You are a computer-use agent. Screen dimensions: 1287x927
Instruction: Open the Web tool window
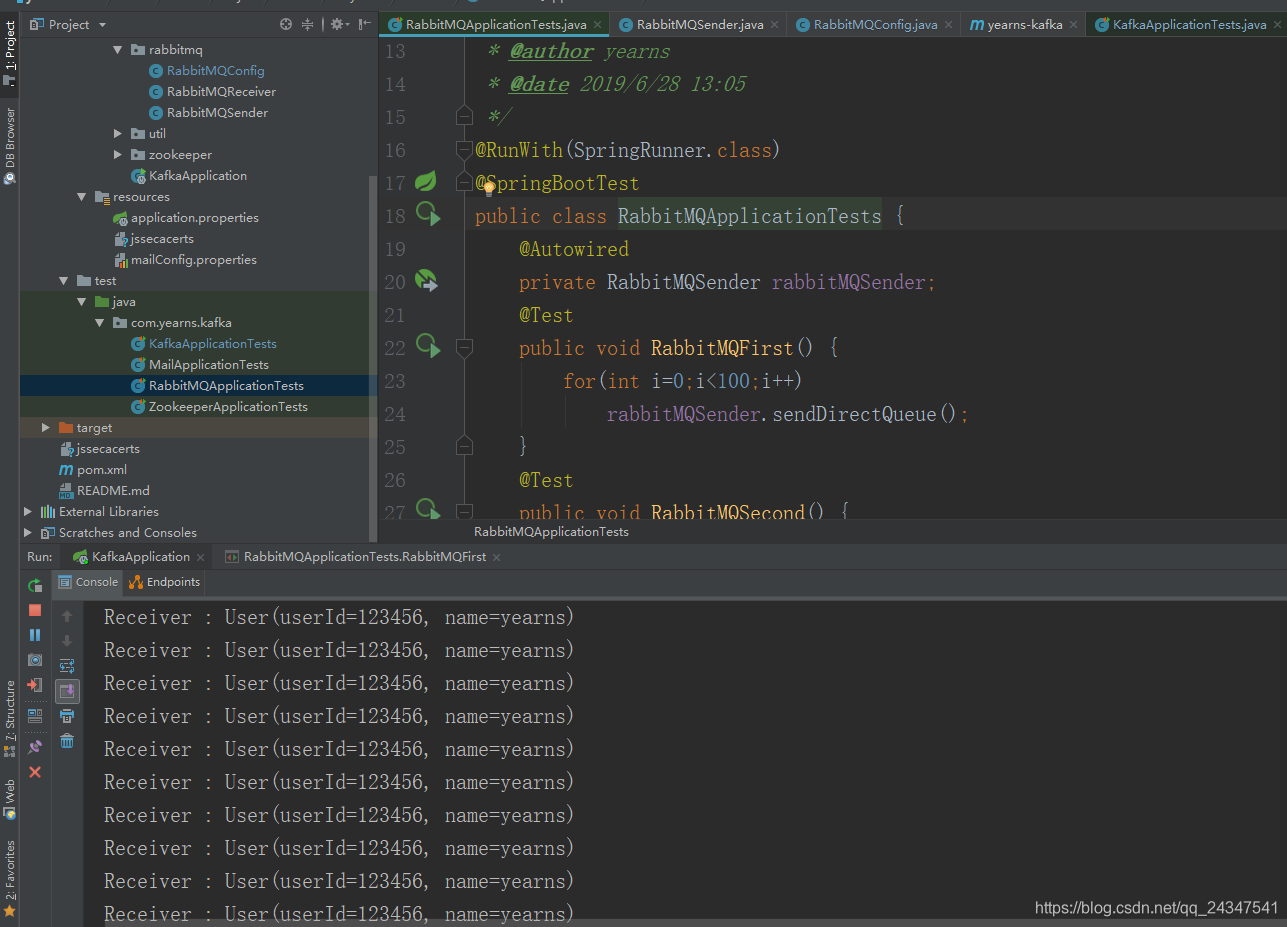tap(9, 798)
